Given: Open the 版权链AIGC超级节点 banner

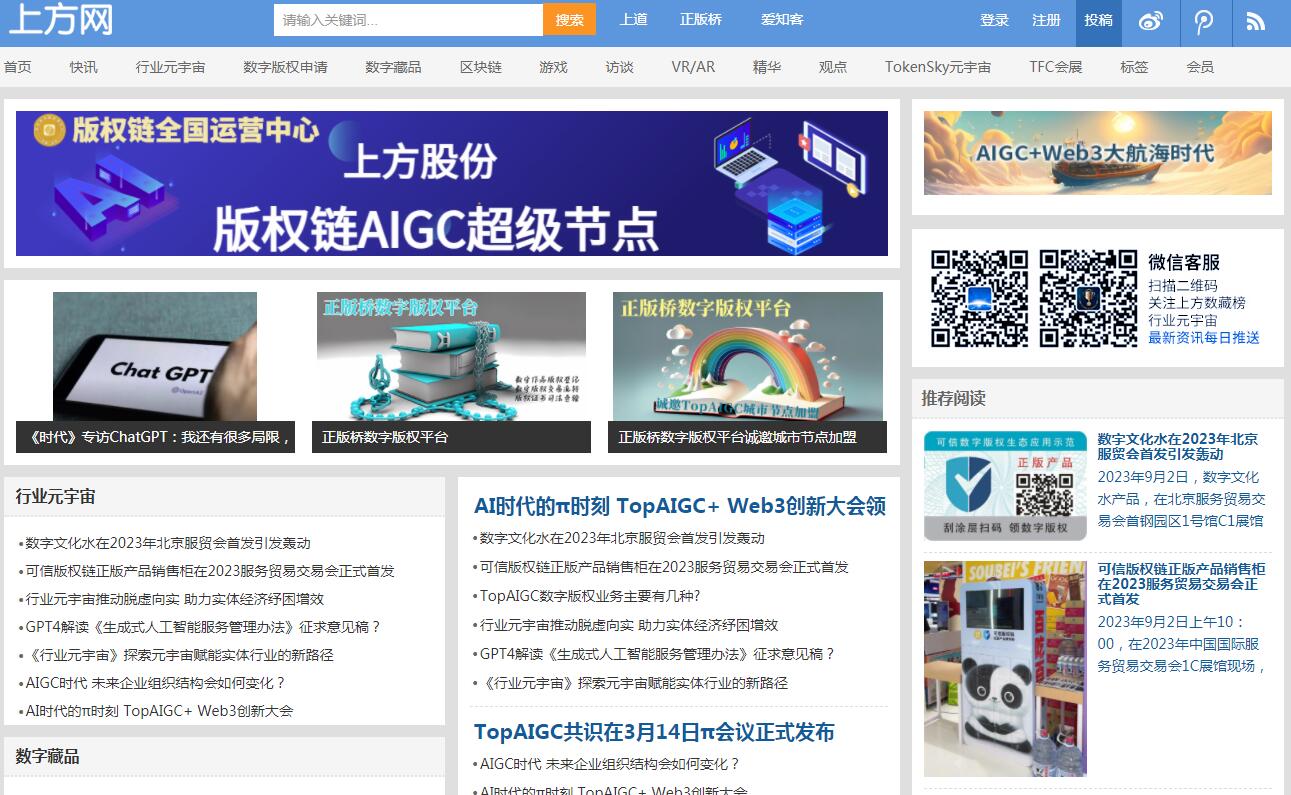Looking at the screenshot, I should click(x=452, y=183).
